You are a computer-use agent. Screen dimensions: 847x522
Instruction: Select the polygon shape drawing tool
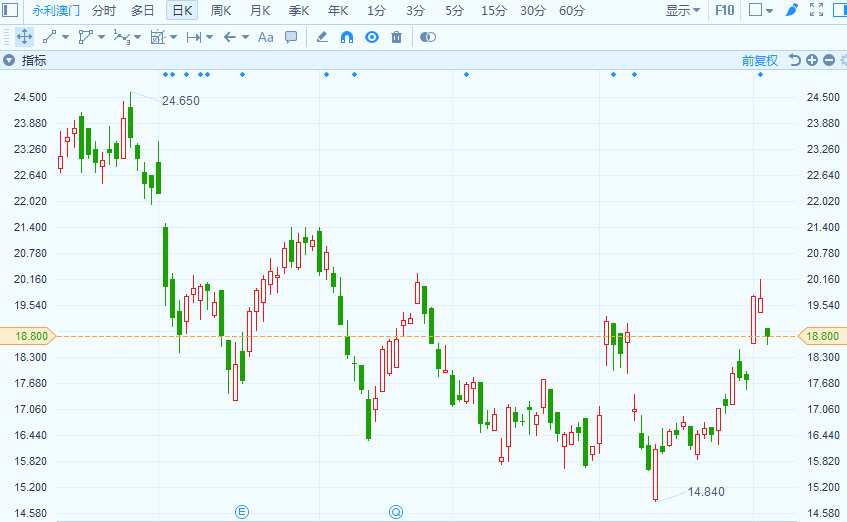point(85,37)
